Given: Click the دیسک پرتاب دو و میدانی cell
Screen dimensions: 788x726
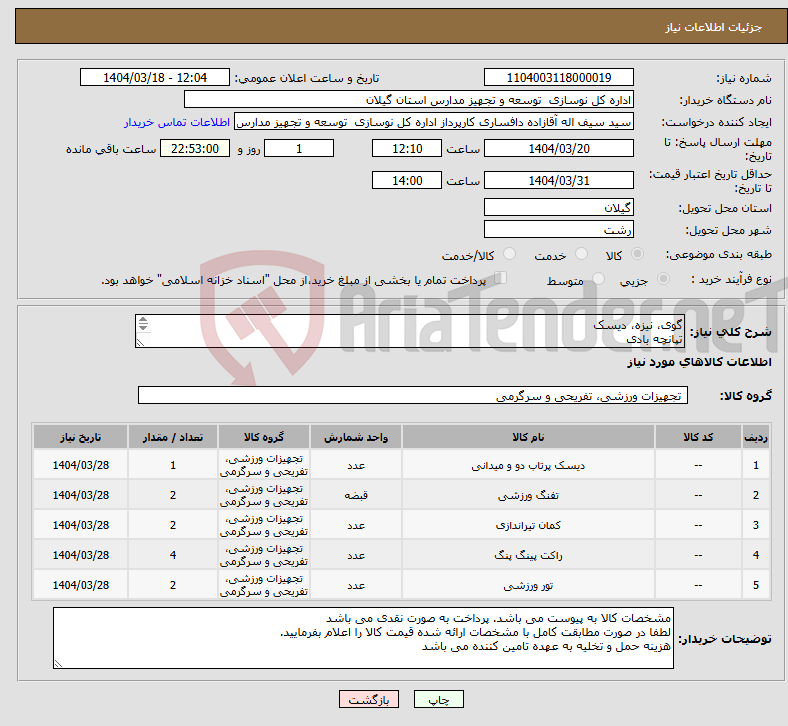Looking at the screenshot, I should pyautogui.click(x=528, y=465).
